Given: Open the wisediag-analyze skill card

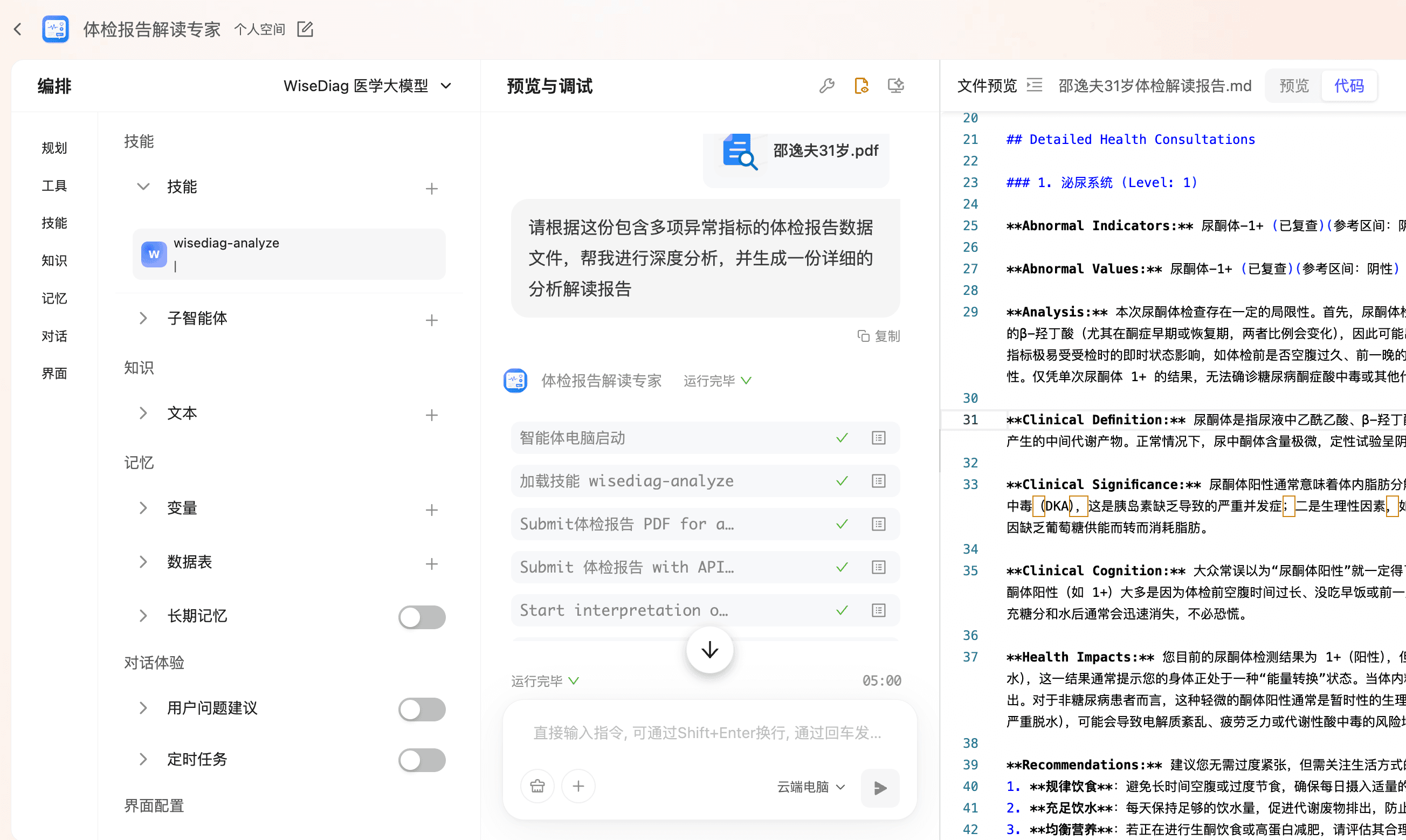Looking at the screenshot, I should 288,254.
